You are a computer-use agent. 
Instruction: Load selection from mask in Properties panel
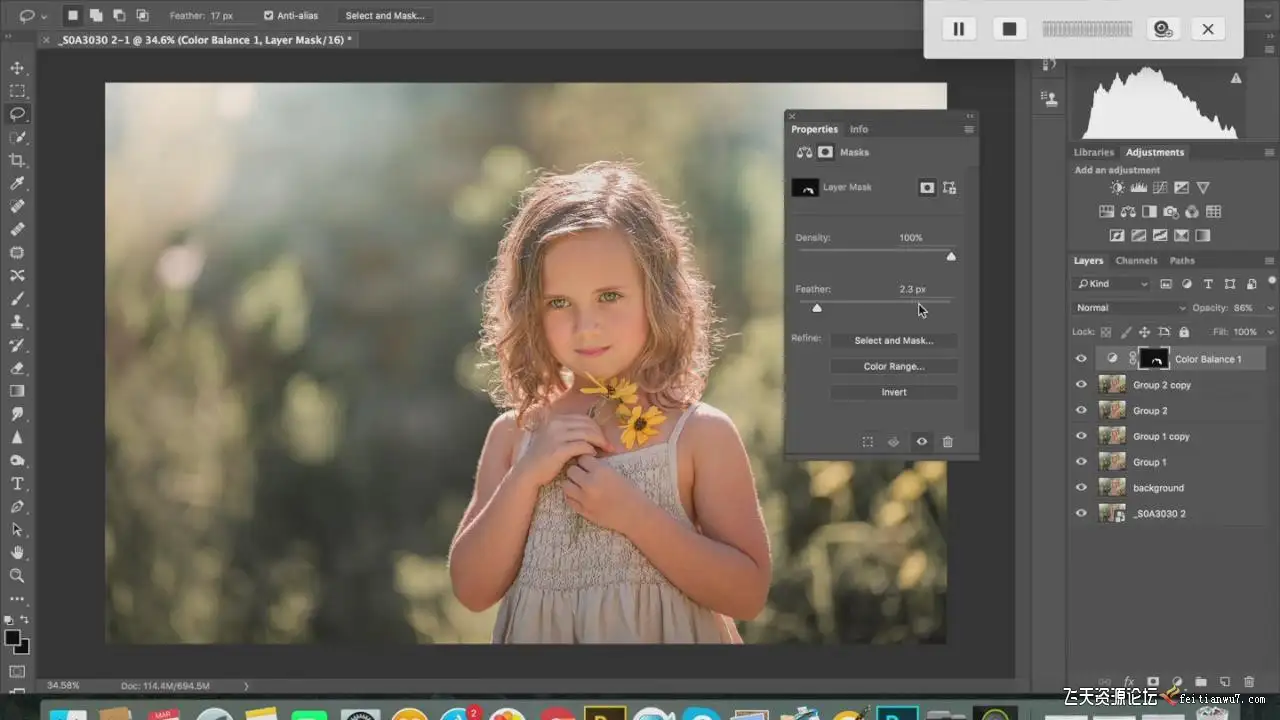(867, 442)
